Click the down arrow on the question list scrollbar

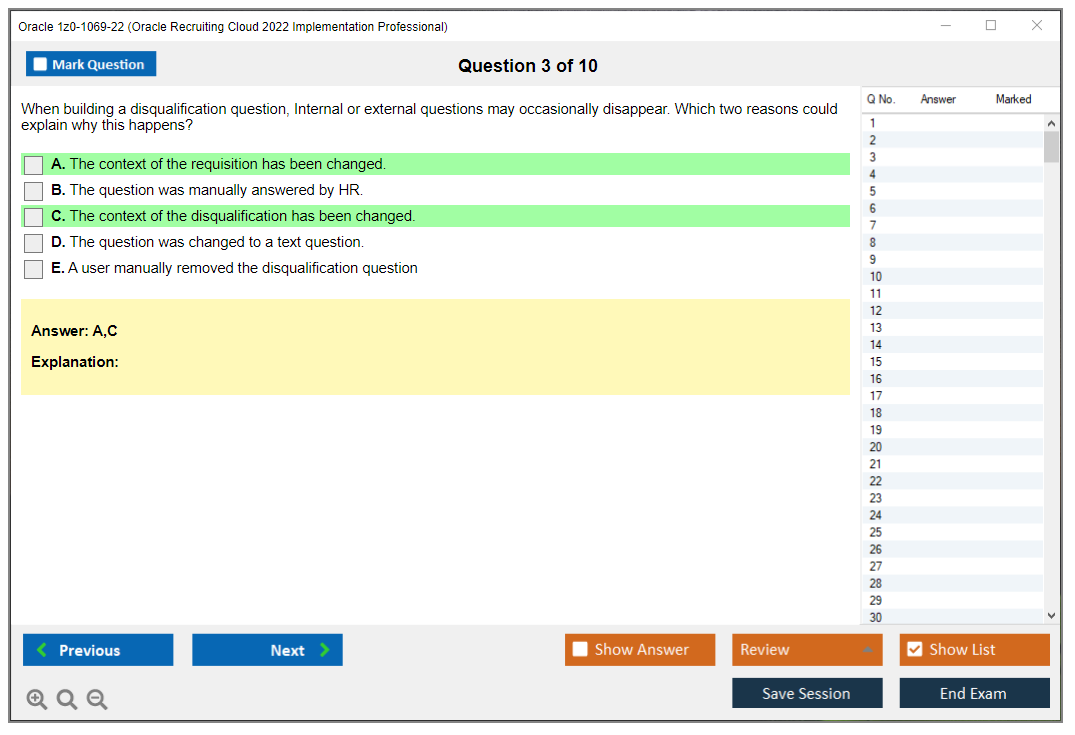tap(1051, 615)
